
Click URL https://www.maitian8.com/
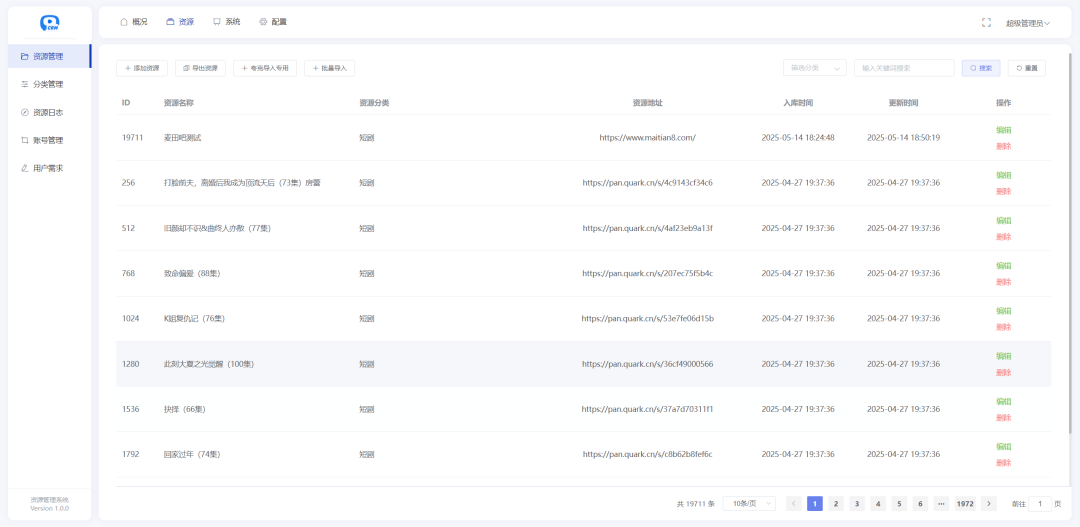pyautogui.click(x=647, y=138)
